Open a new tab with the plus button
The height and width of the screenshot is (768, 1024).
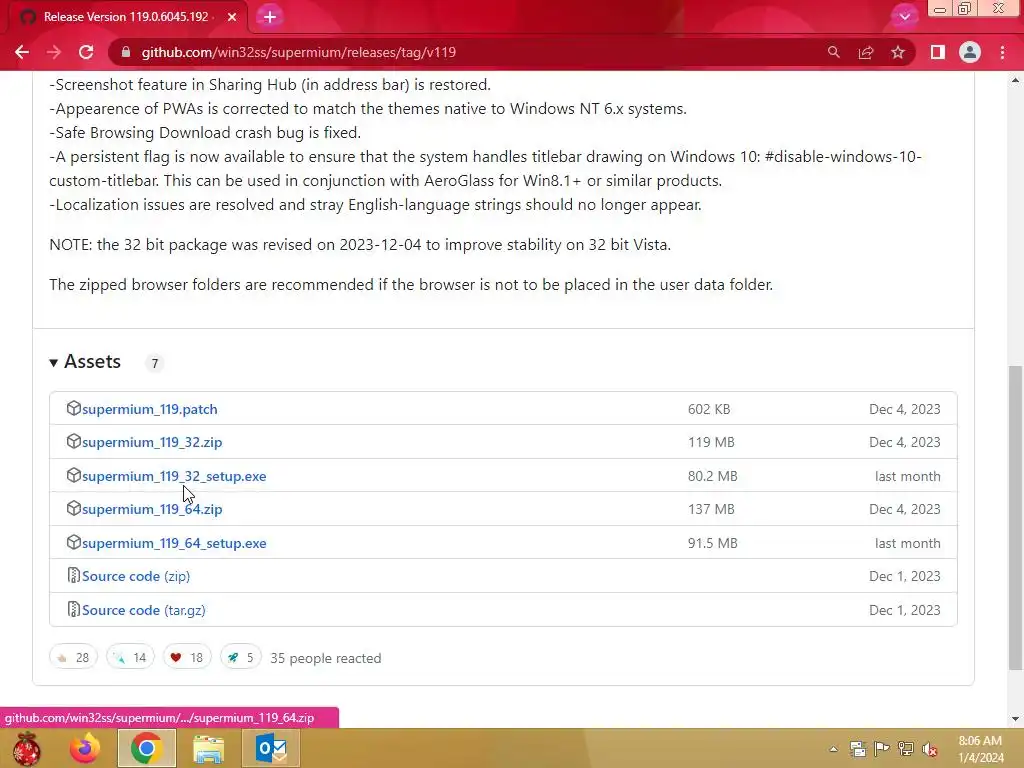[270, 17]
